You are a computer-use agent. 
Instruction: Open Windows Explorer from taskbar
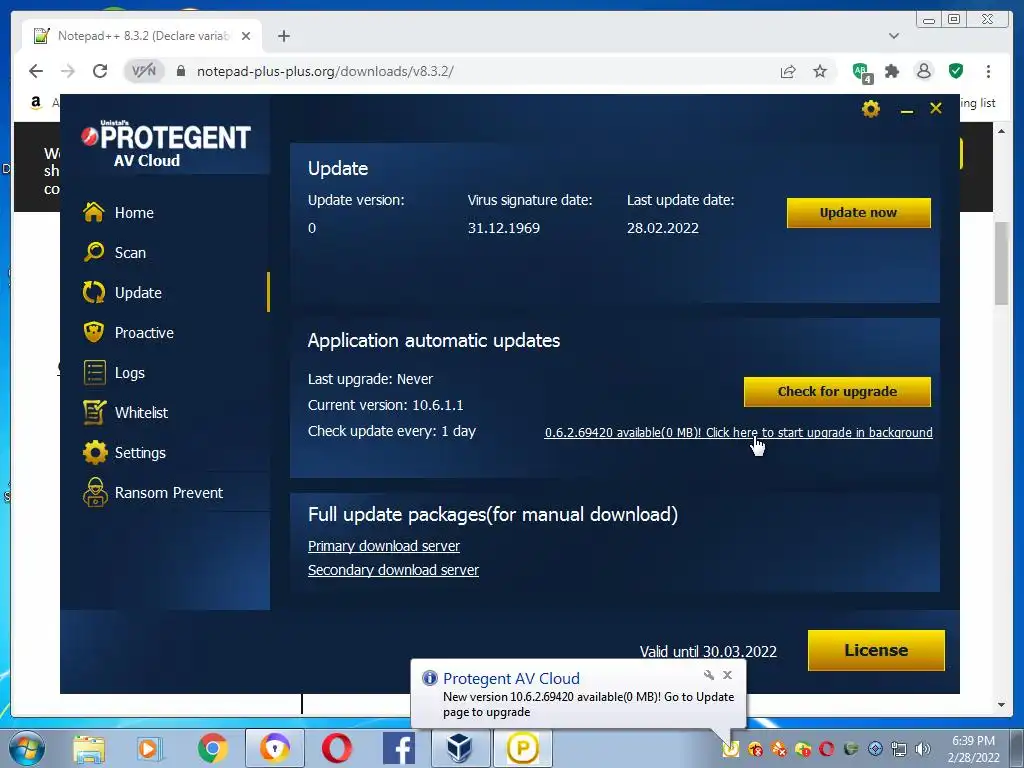pyautogui.click(x=89, y=748)
